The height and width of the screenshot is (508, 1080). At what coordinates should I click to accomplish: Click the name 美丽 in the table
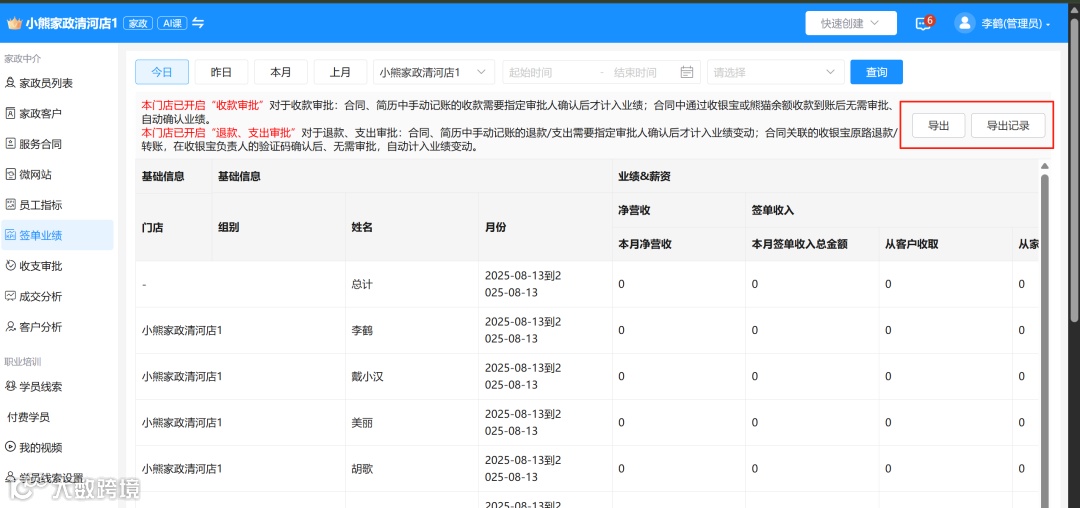pyautogui.click(x=362, y=423)
